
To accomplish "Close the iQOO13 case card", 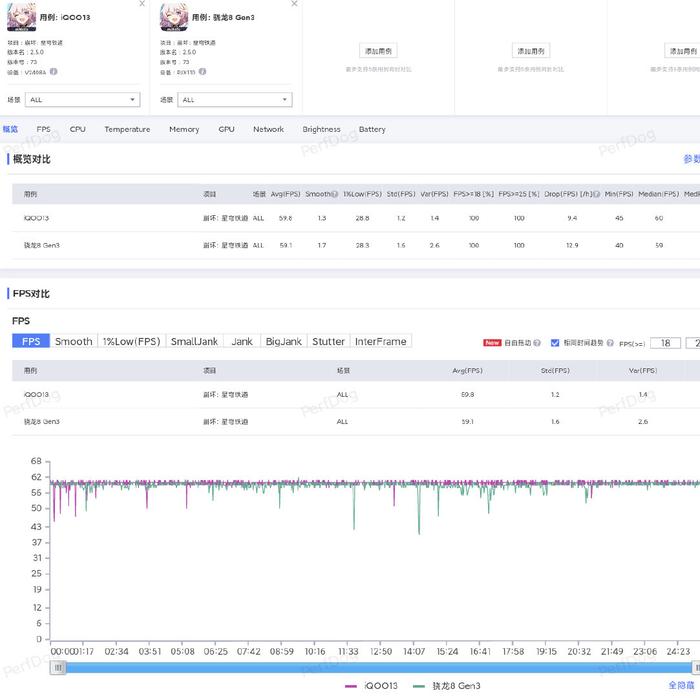I will pos(142,4).
